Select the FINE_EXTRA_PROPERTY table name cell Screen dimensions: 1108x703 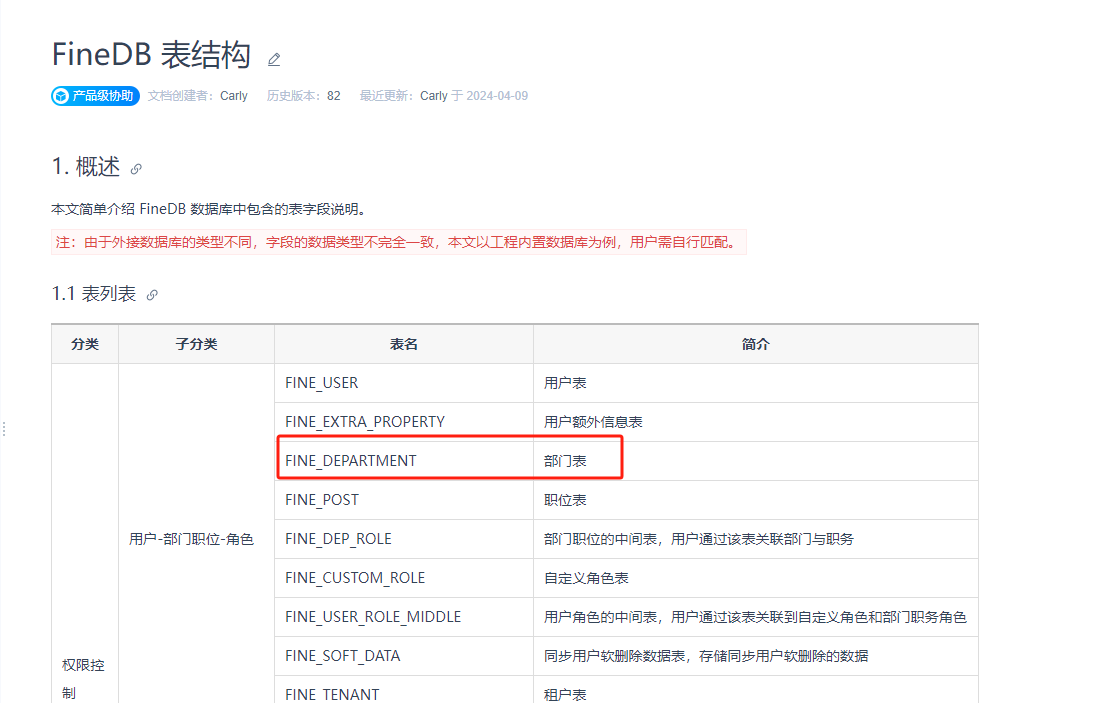click(x=403, y=422)
